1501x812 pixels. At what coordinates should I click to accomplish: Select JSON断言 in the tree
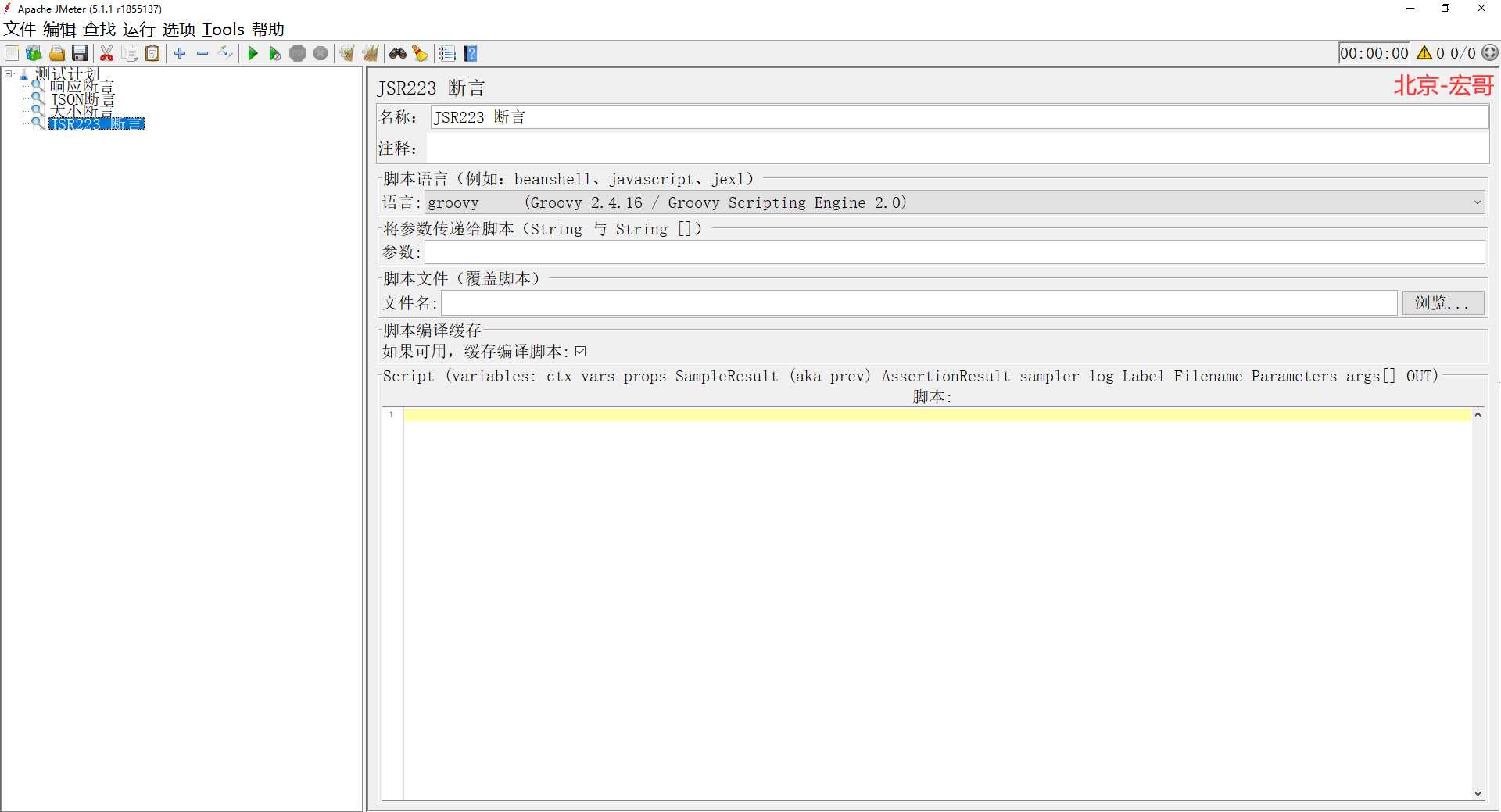[x=82, y=99]
